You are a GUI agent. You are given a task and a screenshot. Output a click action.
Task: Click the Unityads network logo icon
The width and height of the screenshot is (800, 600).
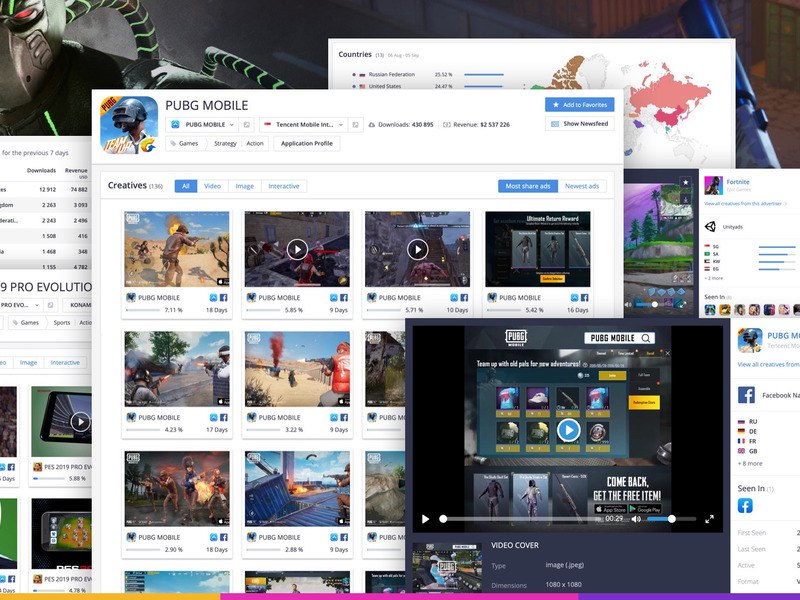[x=710, y=227]
